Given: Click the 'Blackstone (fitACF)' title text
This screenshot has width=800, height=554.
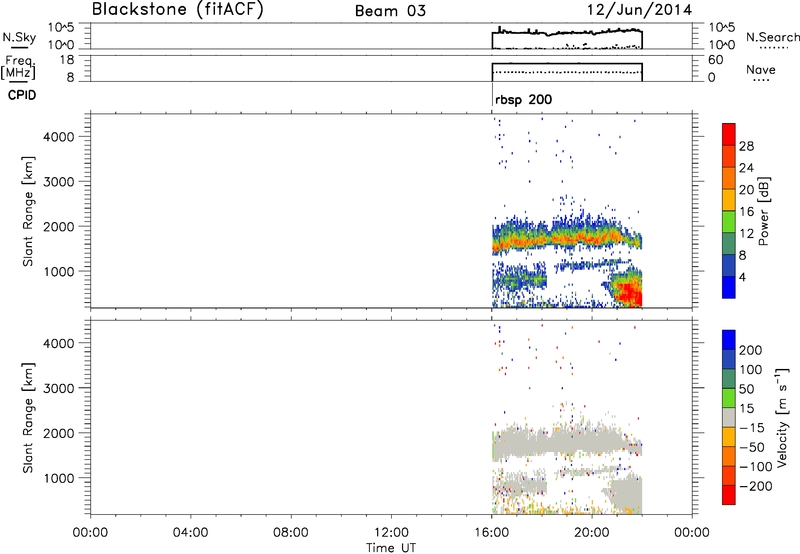Looking at the screenshot, I should coord(177,9).
